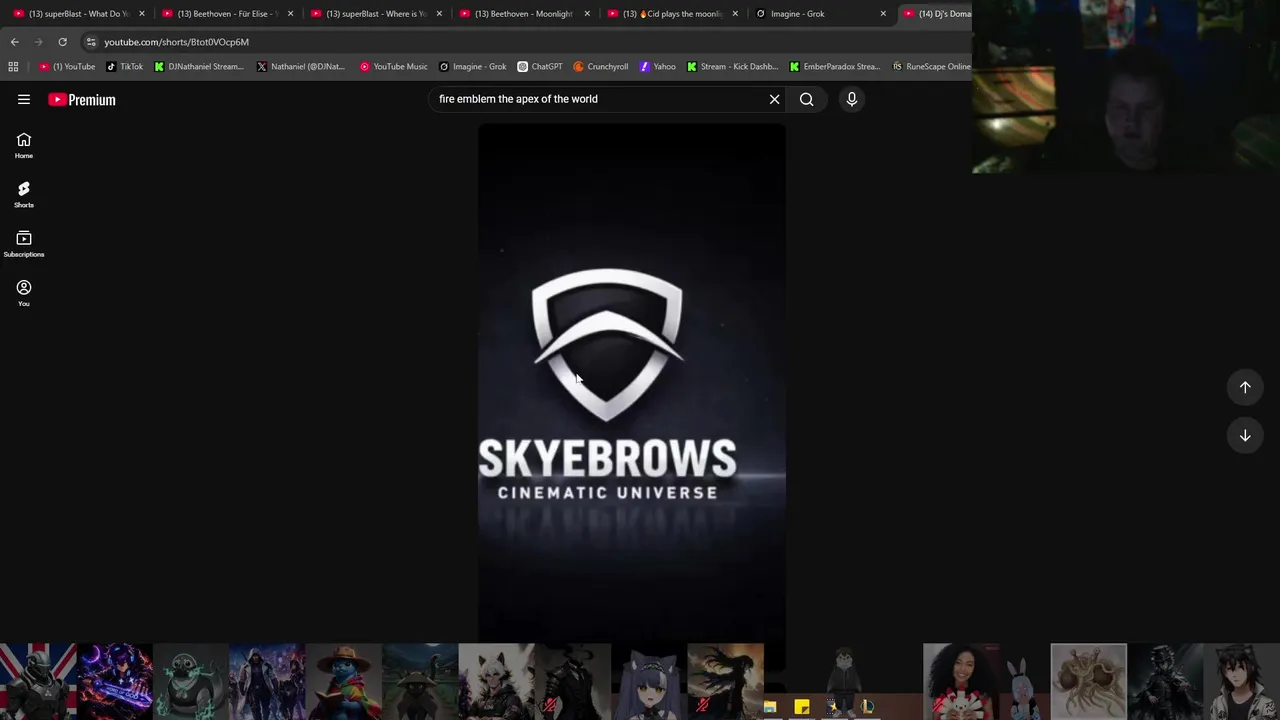Open 'Nathaniel (@DJNat...' X bookmark

(x=300, y=67)
